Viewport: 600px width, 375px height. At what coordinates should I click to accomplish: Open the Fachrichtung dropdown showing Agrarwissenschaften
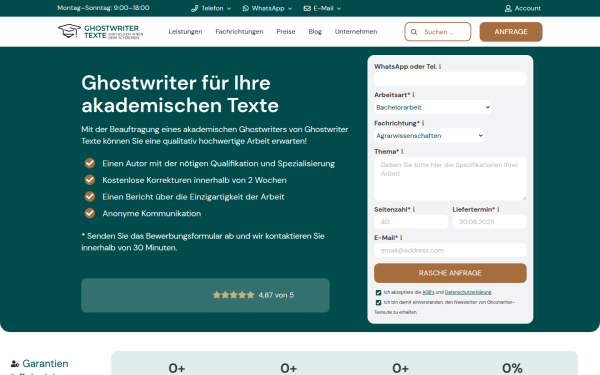tap(429, 136)
